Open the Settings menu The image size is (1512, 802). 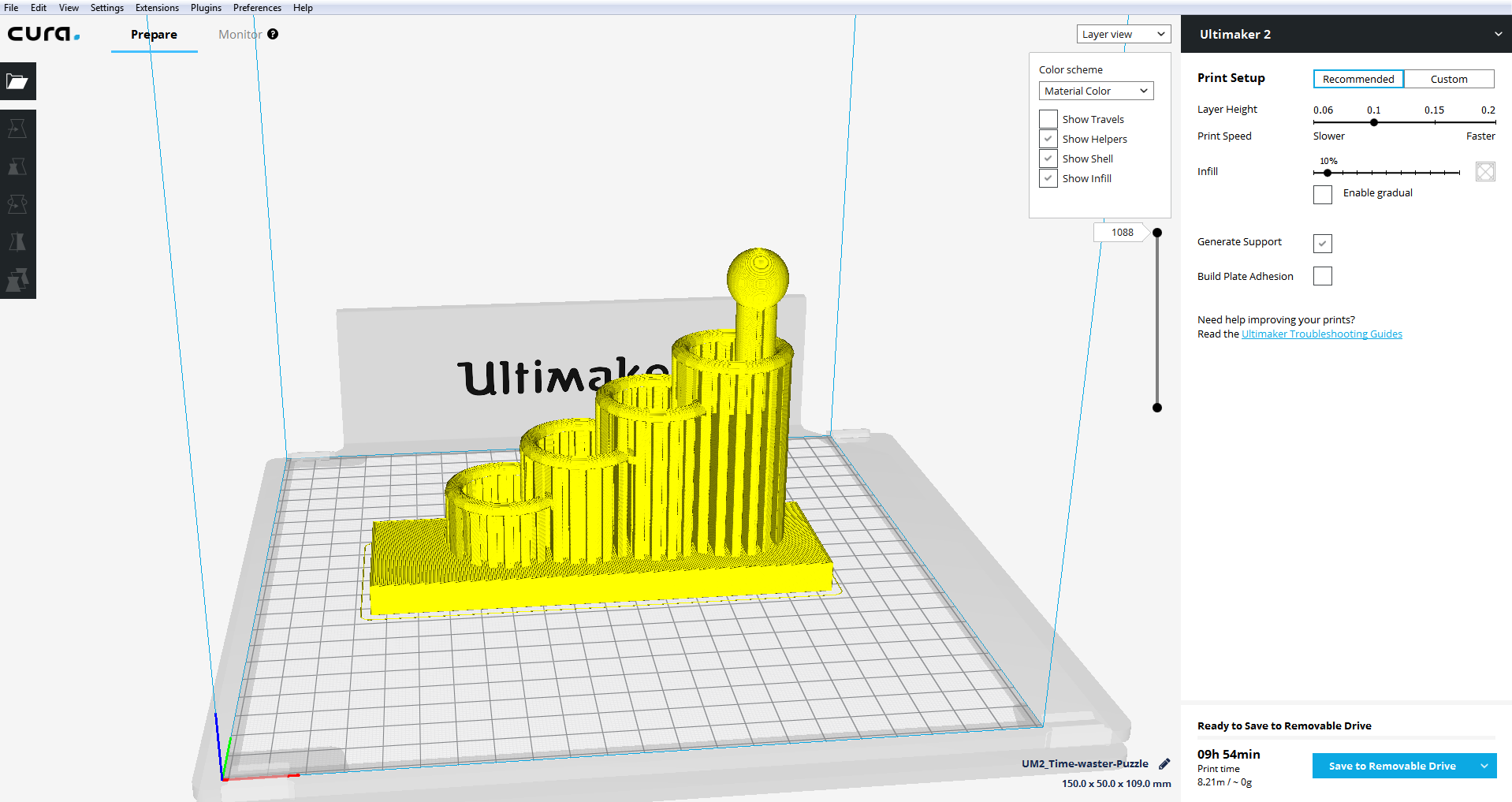point(107,7)
